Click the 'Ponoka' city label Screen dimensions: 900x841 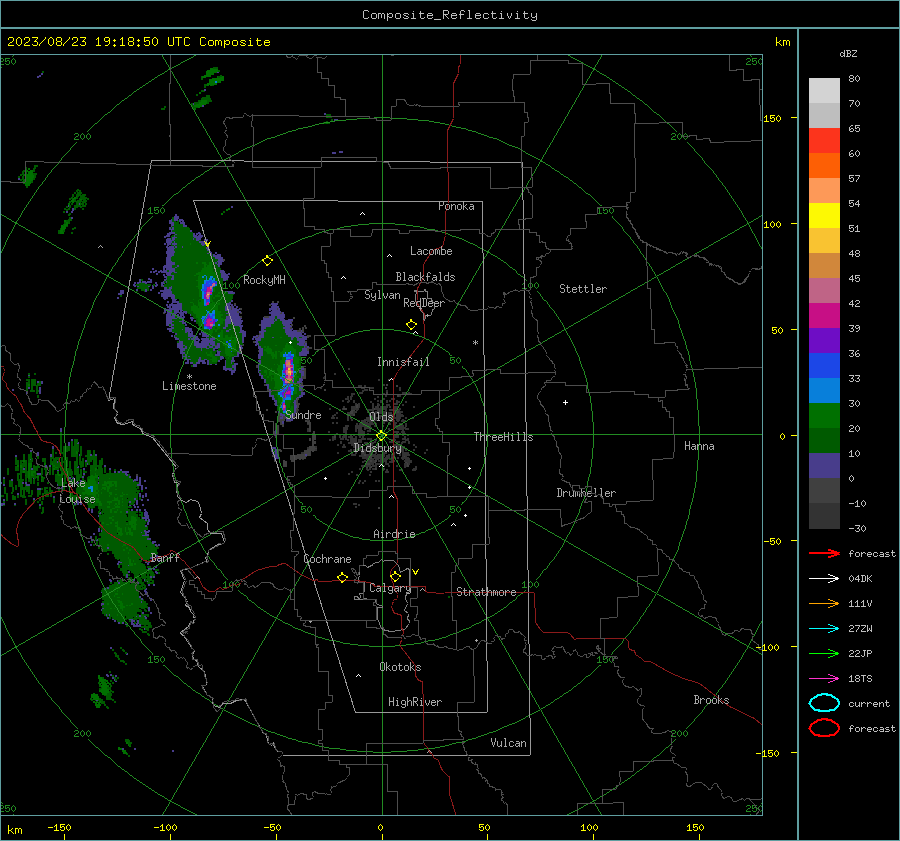click(x=456, y=206)
